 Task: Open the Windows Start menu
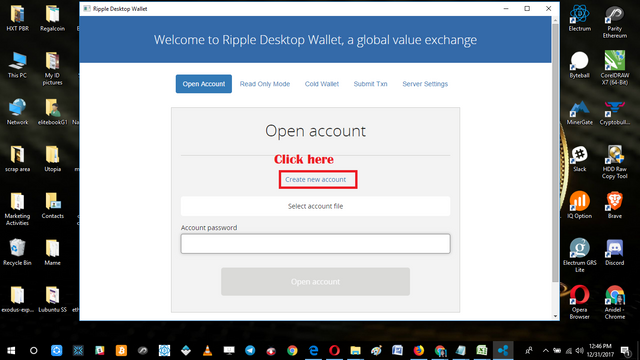pyautogui.click(x=11, y=350)
